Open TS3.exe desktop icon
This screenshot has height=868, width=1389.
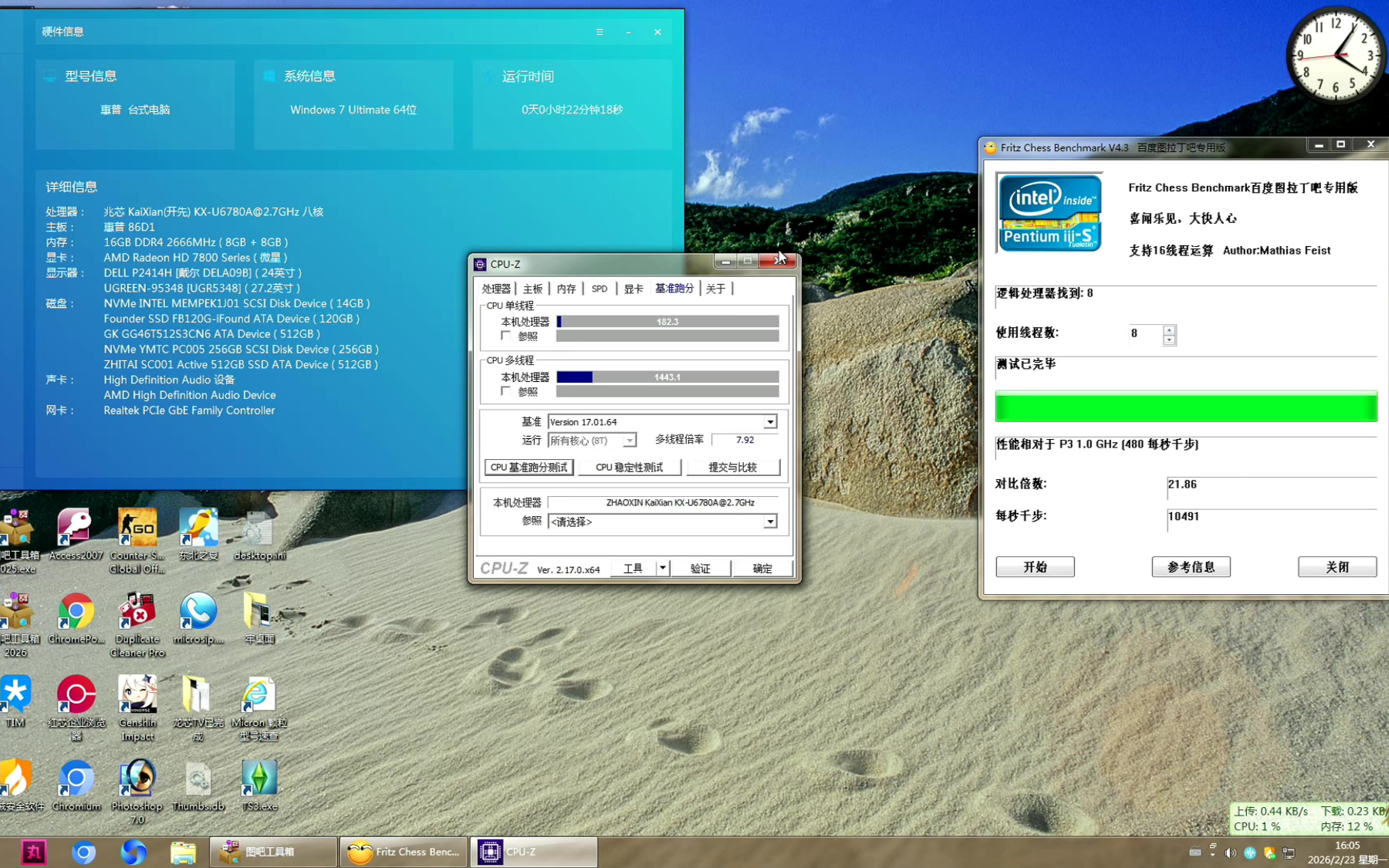coord(259,780)
